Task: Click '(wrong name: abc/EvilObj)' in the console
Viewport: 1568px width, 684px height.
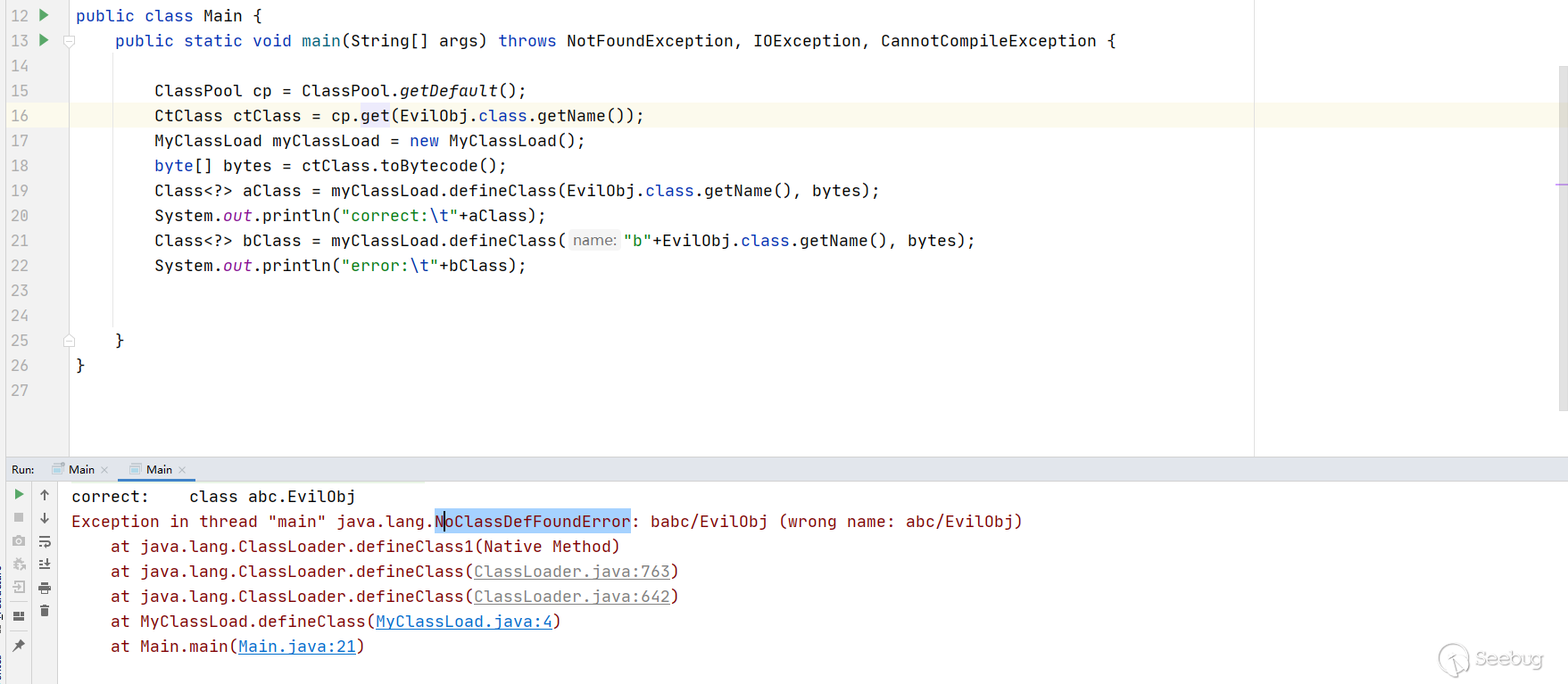Action: click(900, 522)
